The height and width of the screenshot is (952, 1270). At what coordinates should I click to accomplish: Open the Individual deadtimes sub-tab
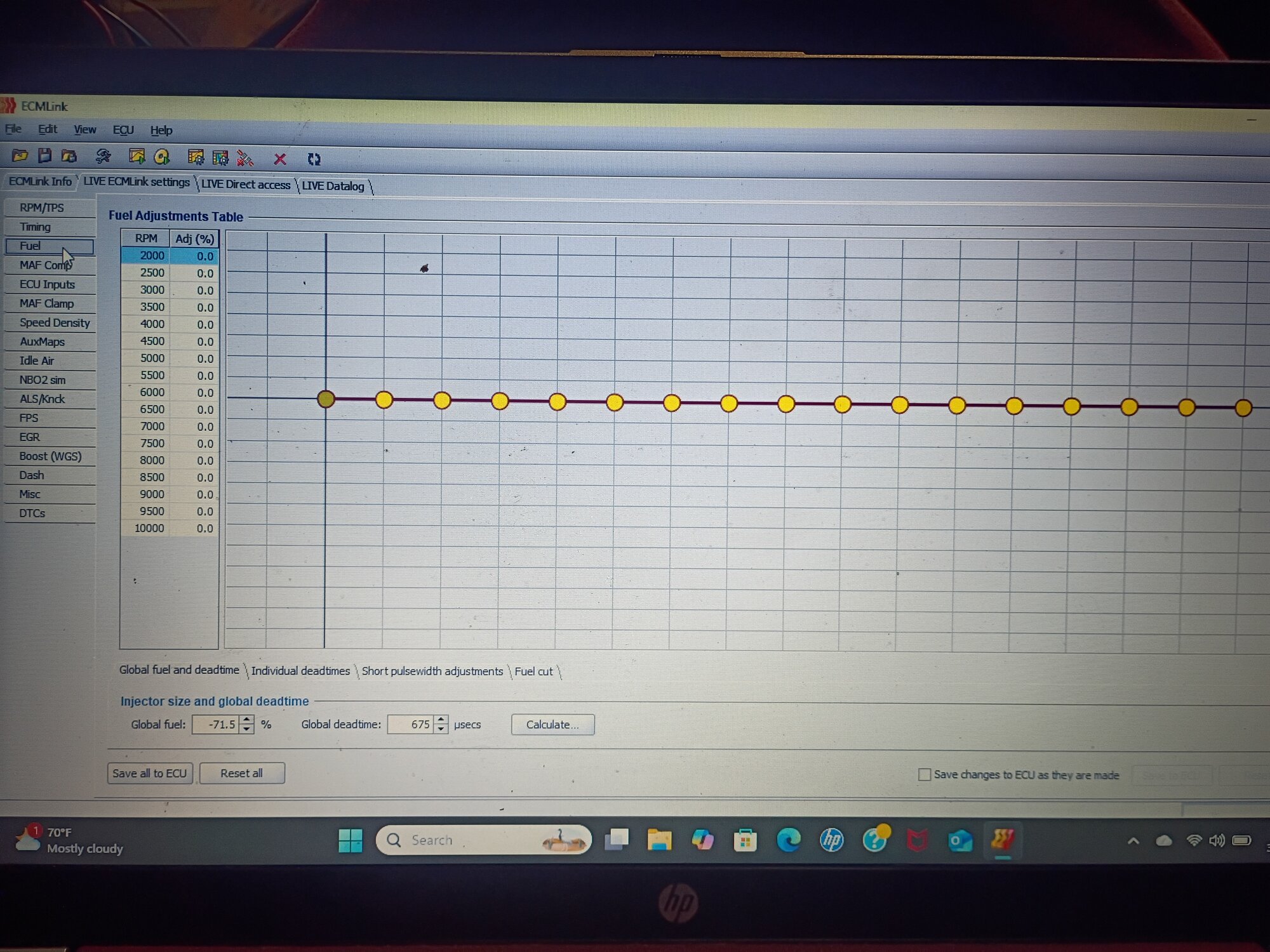(300, 671)
